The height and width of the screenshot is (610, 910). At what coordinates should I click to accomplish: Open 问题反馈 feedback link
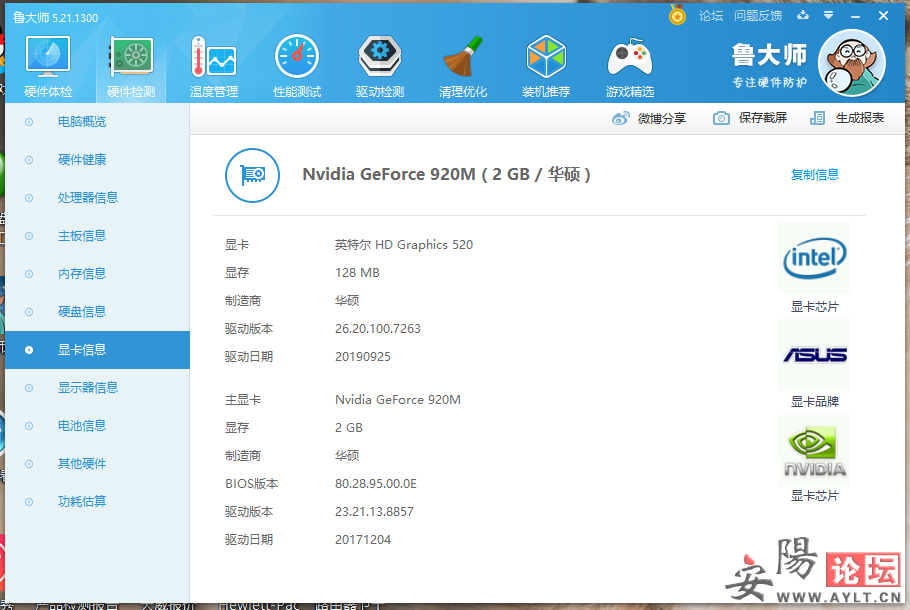[x=758, y=16]
